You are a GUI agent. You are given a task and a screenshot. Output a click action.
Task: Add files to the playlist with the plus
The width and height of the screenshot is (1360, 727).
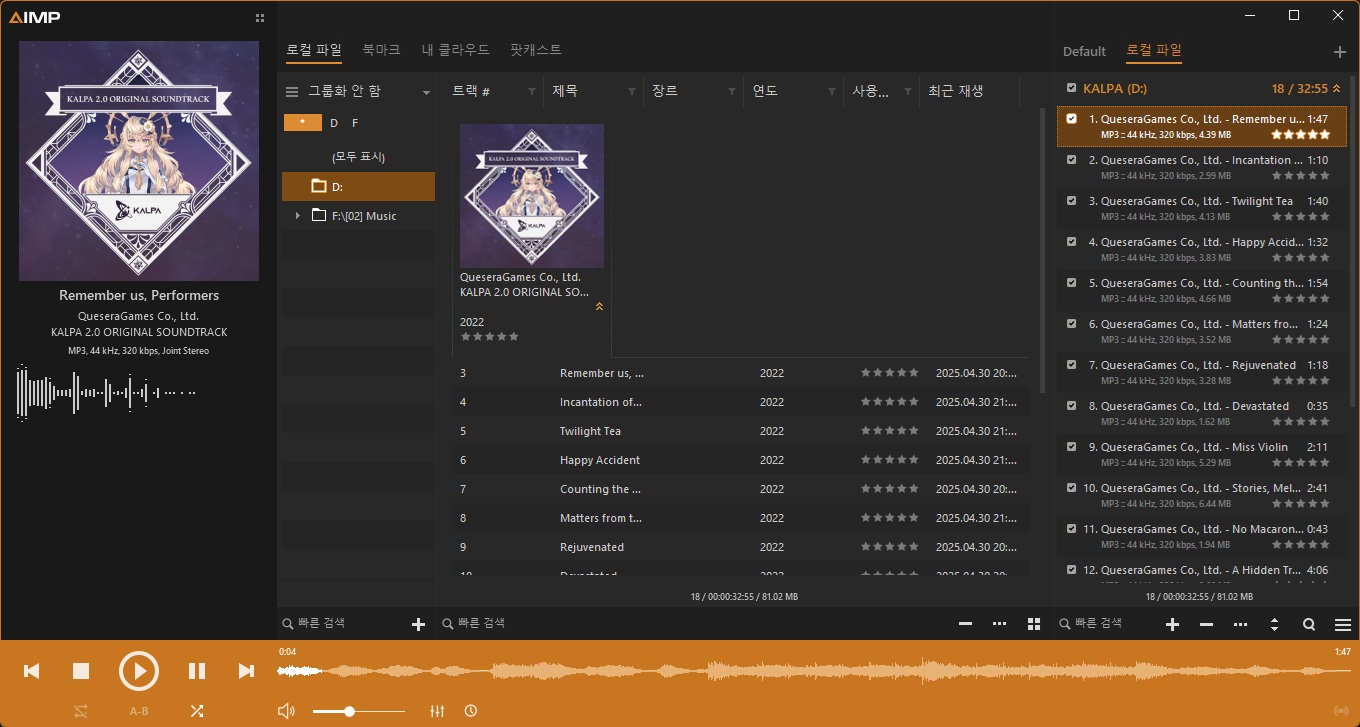point(1173,624)
